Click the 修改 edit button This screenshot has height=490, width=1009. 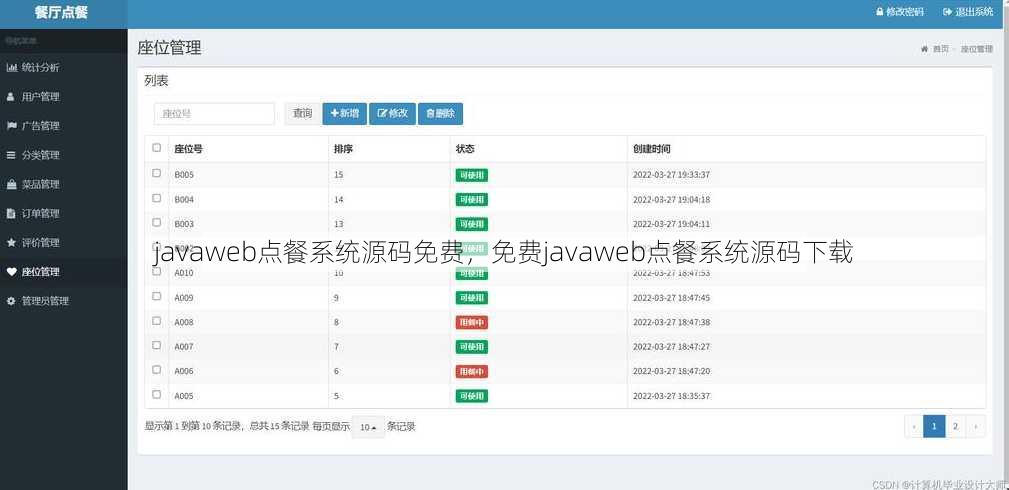(393, 114)
